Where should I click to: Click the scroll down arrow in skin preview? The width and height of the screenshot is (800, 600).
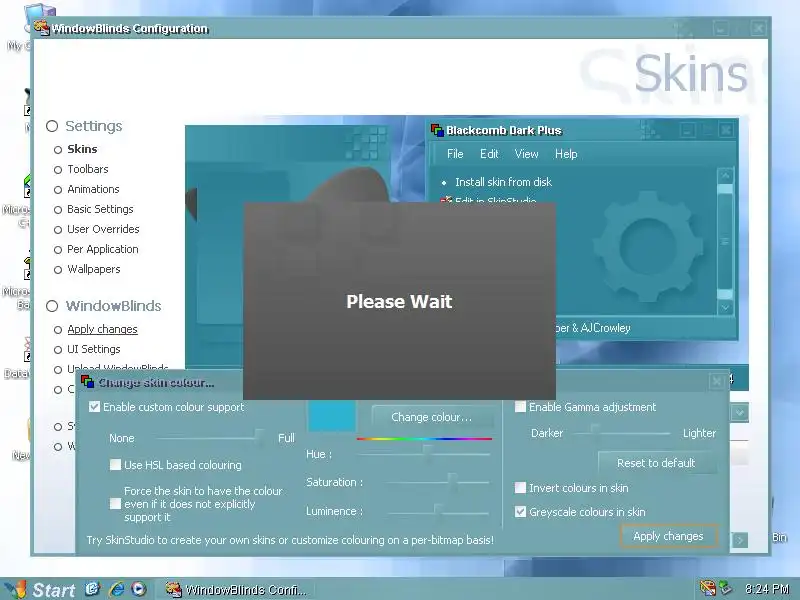pyautogui.click(x=725, y=308)
